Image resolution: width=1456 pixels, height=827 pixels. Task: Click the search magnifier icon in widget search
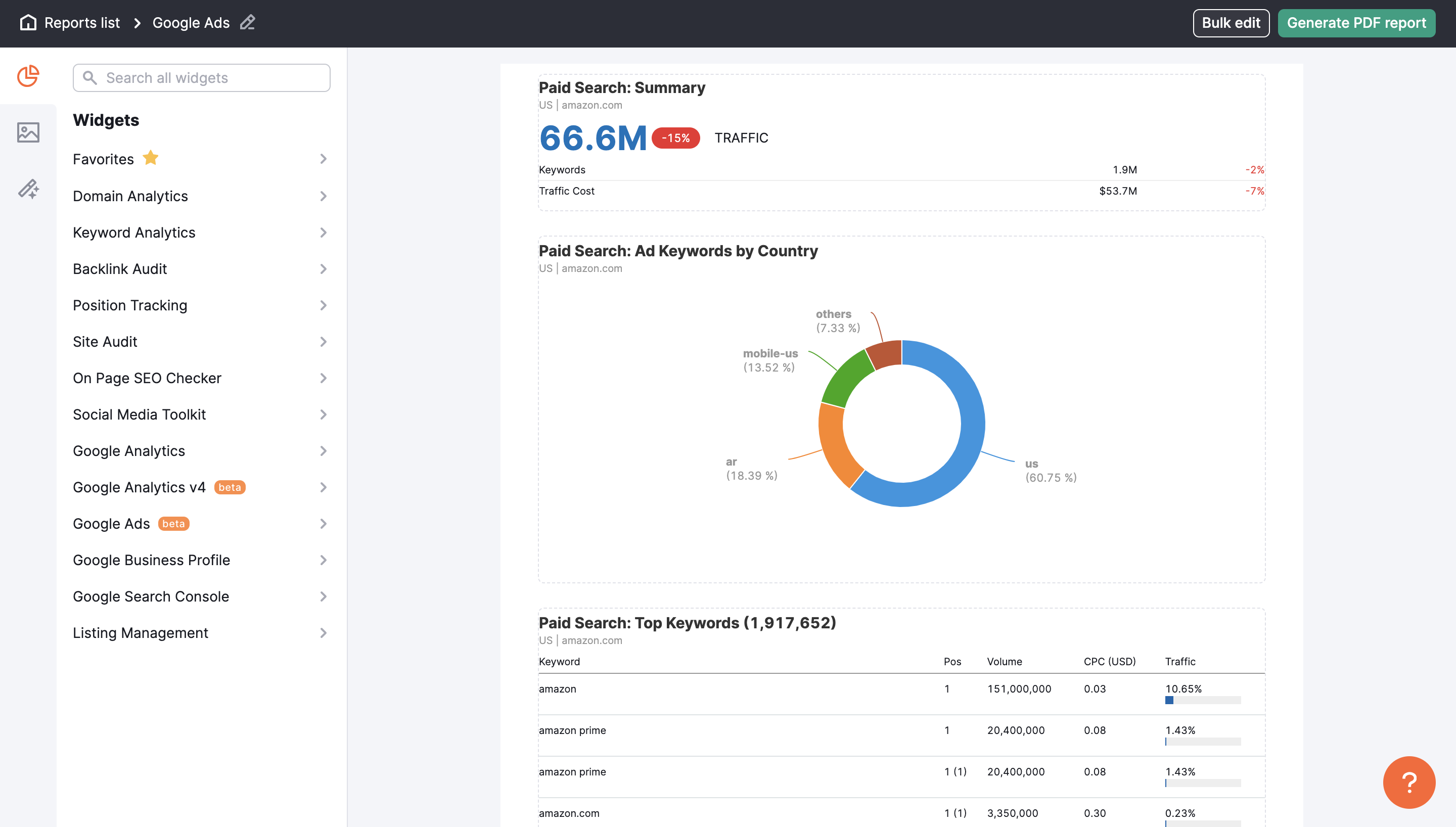pyautogui.click(x=89, y=78)
